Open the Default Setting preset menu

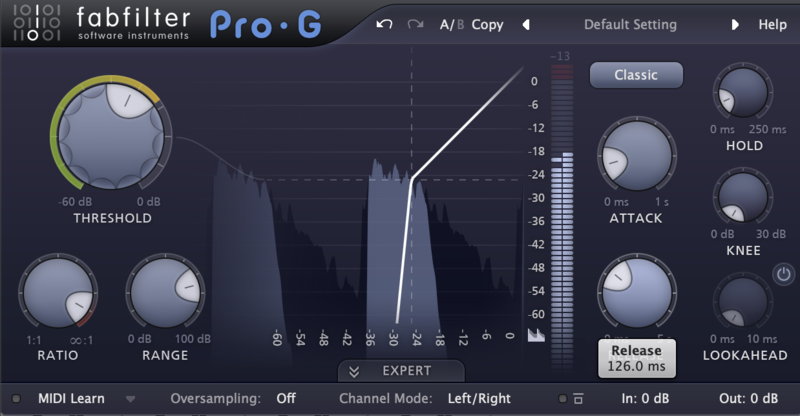tap(630, 25)
